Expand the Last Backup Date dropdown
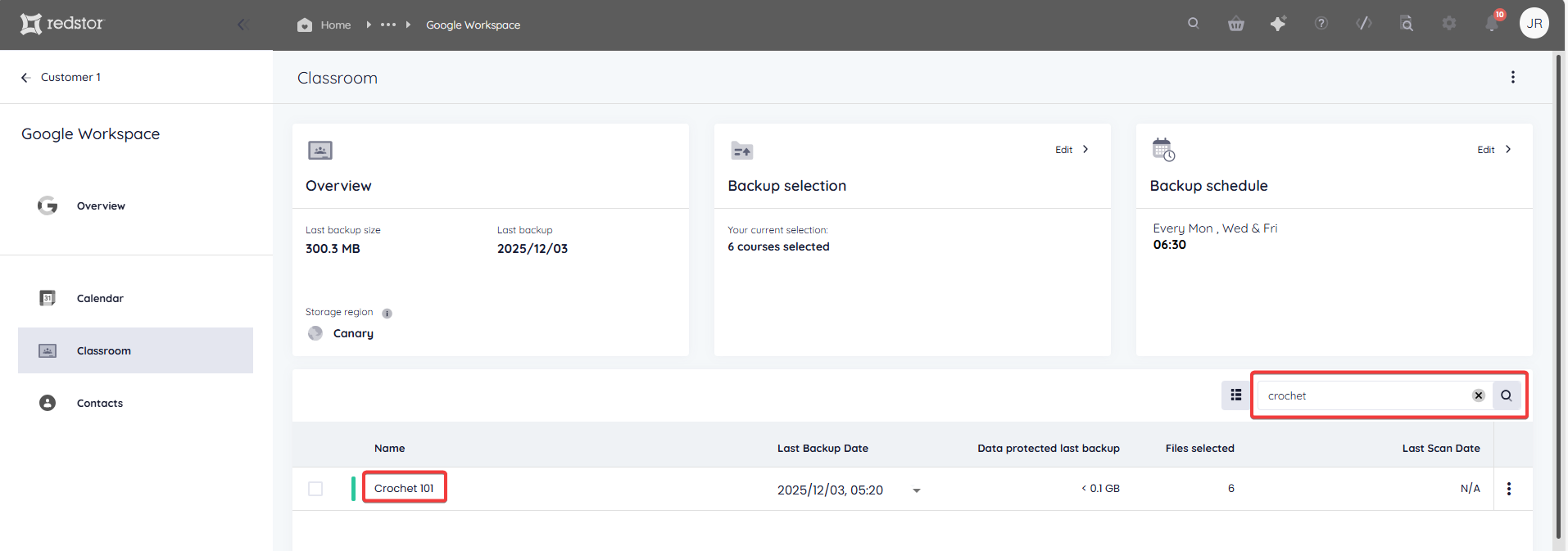The height and width of the screenshot is (551, 1568). pyautogui.click(x=917, y=490)
